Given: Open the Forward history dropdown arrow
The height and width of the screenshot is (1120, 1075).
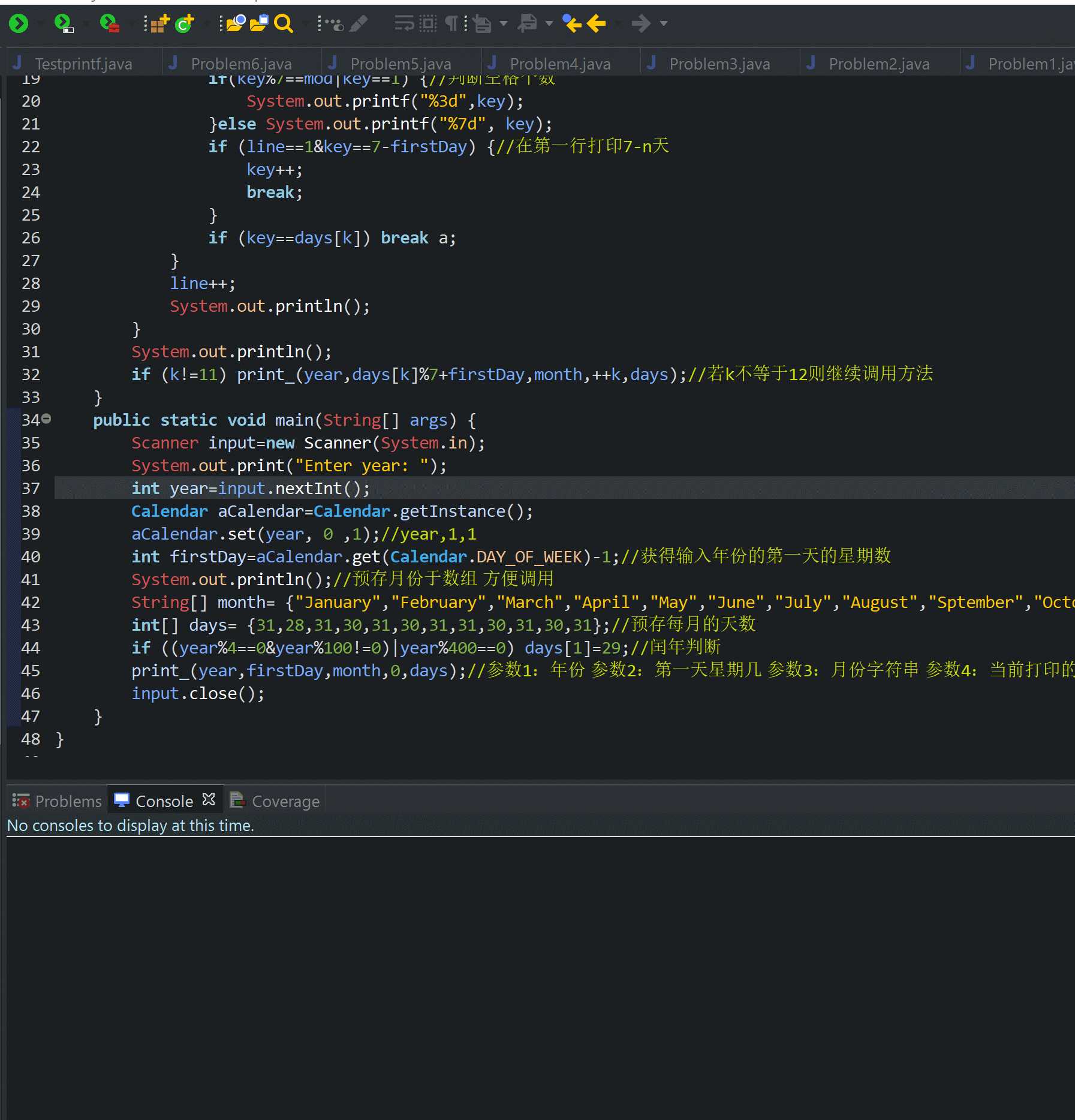Looking at the screenshot, I should click(664, 23).
